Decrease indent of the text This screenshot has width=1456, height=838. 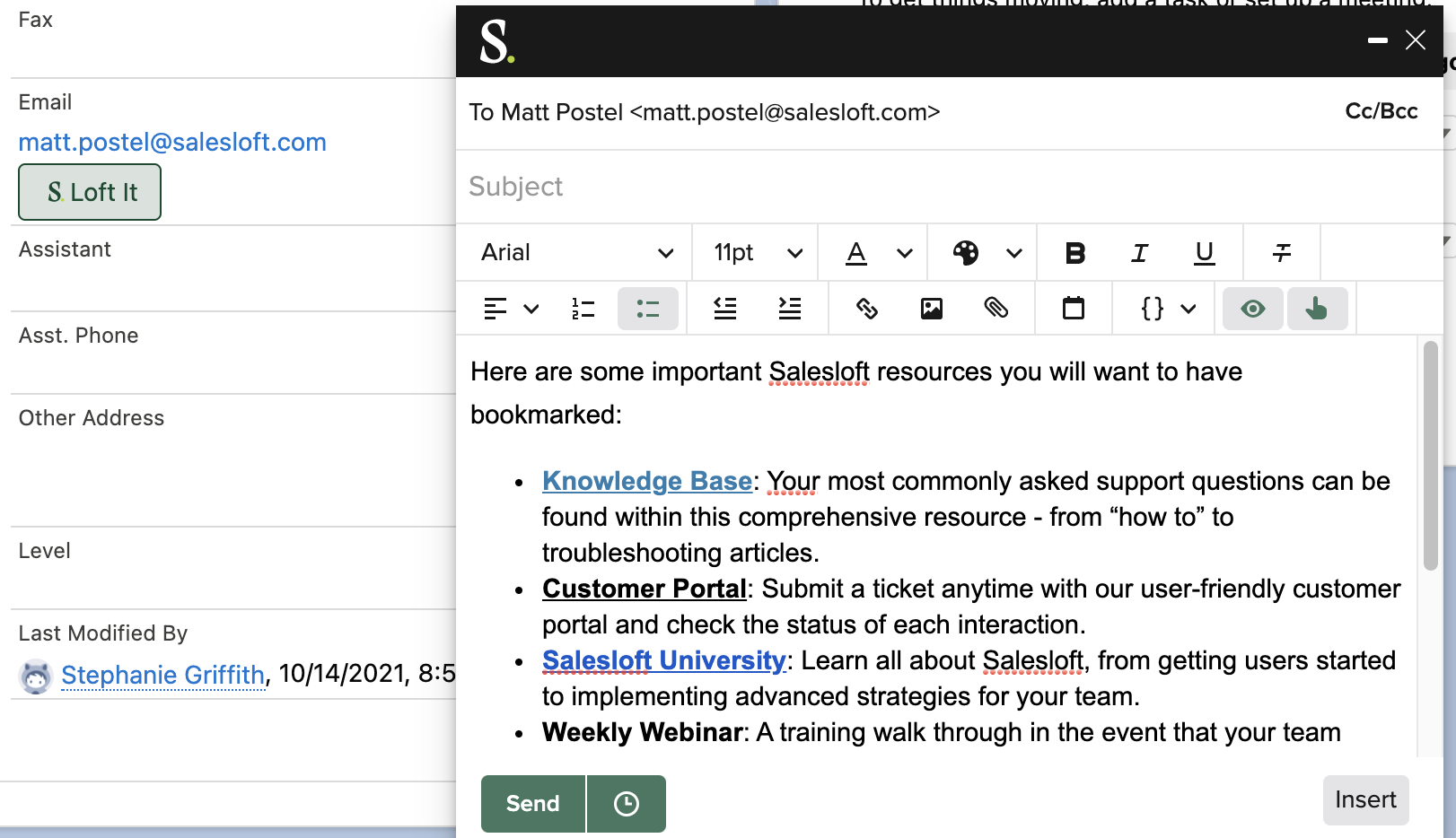coord(725,309)
